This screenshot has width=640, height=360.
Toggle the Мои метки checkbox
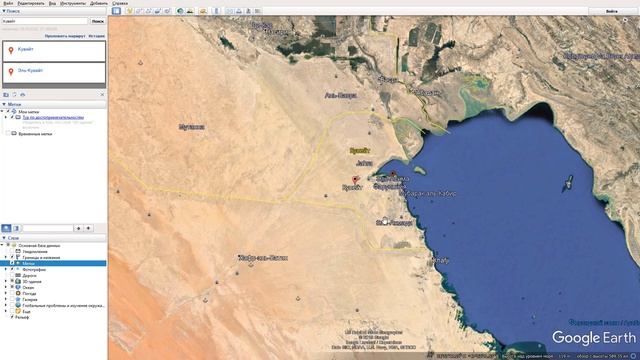point(8,111)
